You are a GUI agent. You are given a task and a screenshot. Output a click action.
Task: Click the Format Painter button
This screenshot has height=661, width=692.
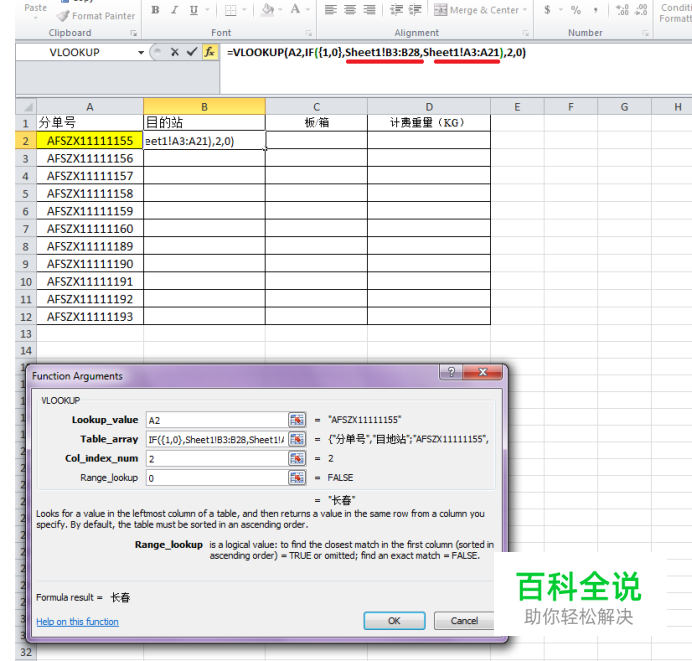96,16
